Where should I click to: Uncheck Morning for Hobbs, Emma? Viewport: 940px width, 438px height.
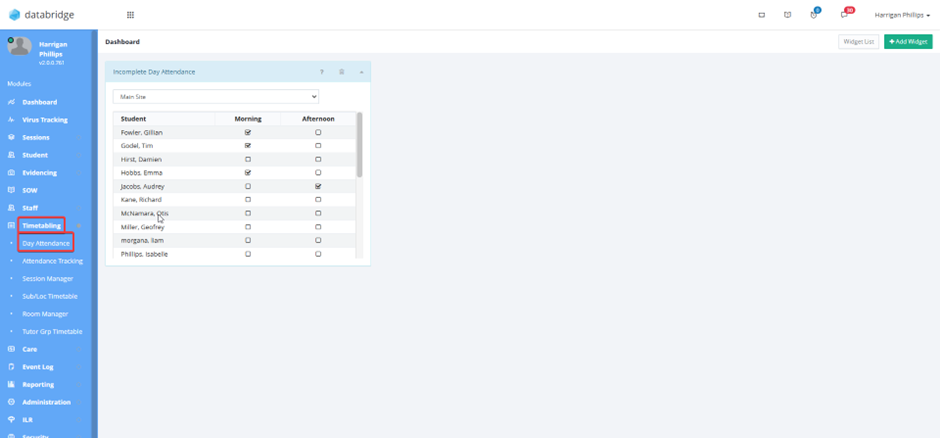tap(248, 173)
